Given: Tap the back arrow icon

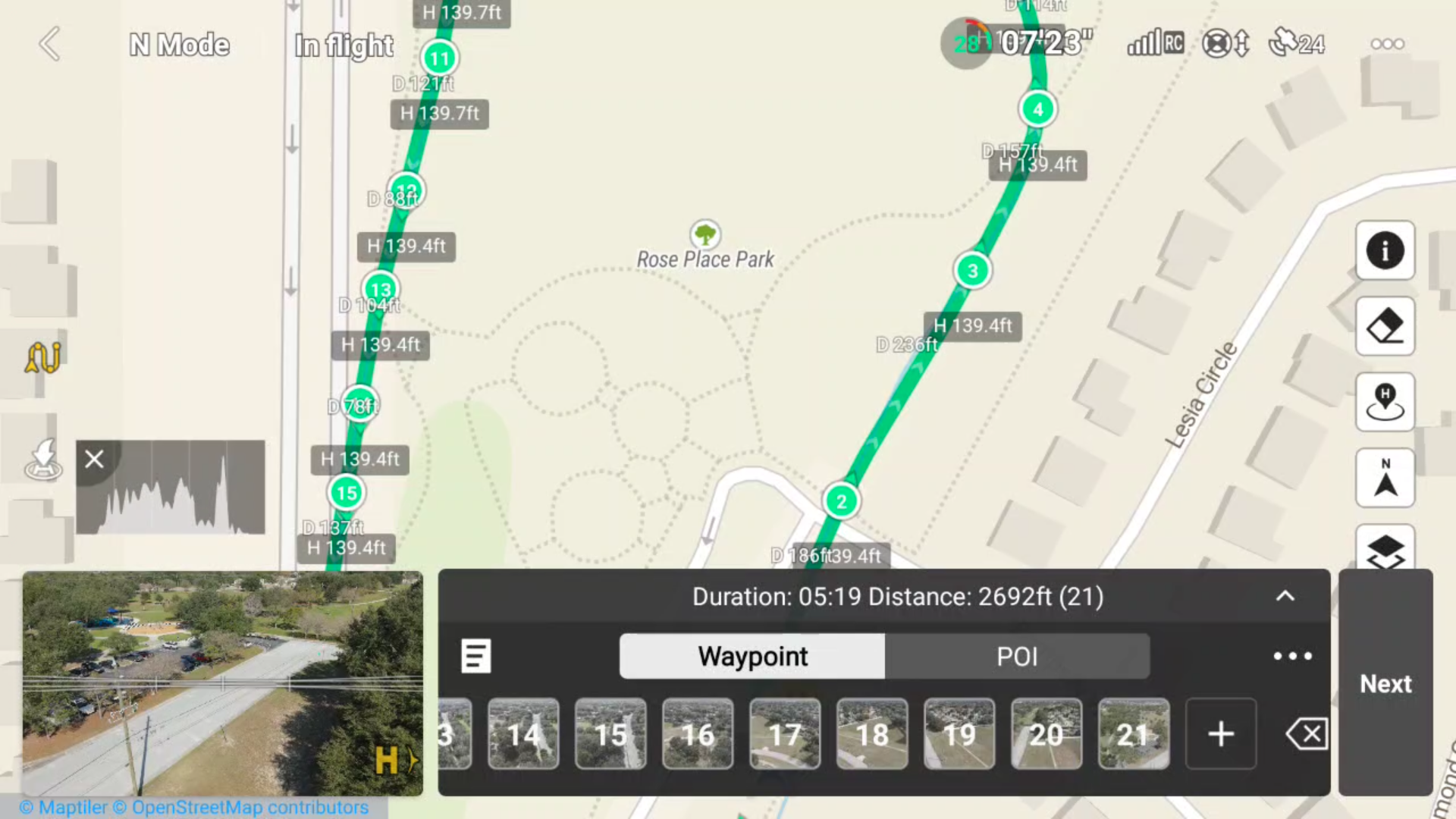Looking at the screenshot, I should 50,44.
